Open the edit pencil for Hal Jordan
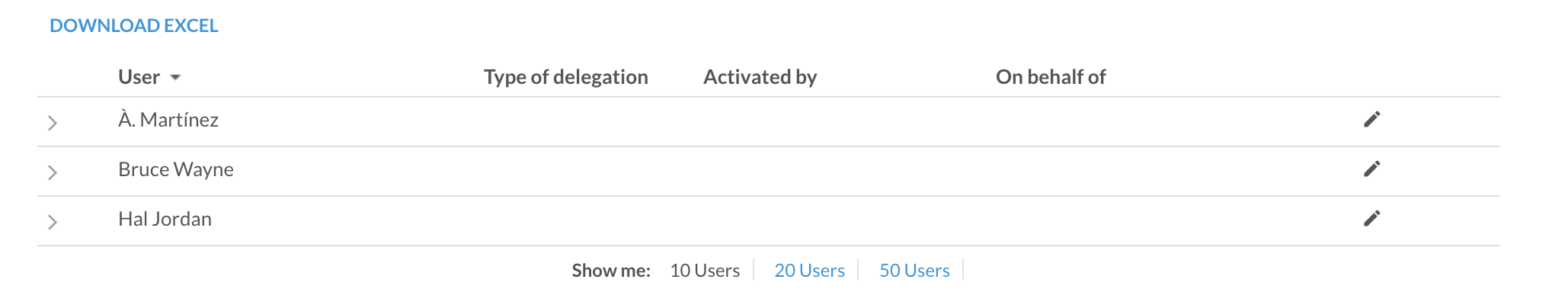The height and width of the screenshot is (302, 1568). click(x=1371, y=218)
